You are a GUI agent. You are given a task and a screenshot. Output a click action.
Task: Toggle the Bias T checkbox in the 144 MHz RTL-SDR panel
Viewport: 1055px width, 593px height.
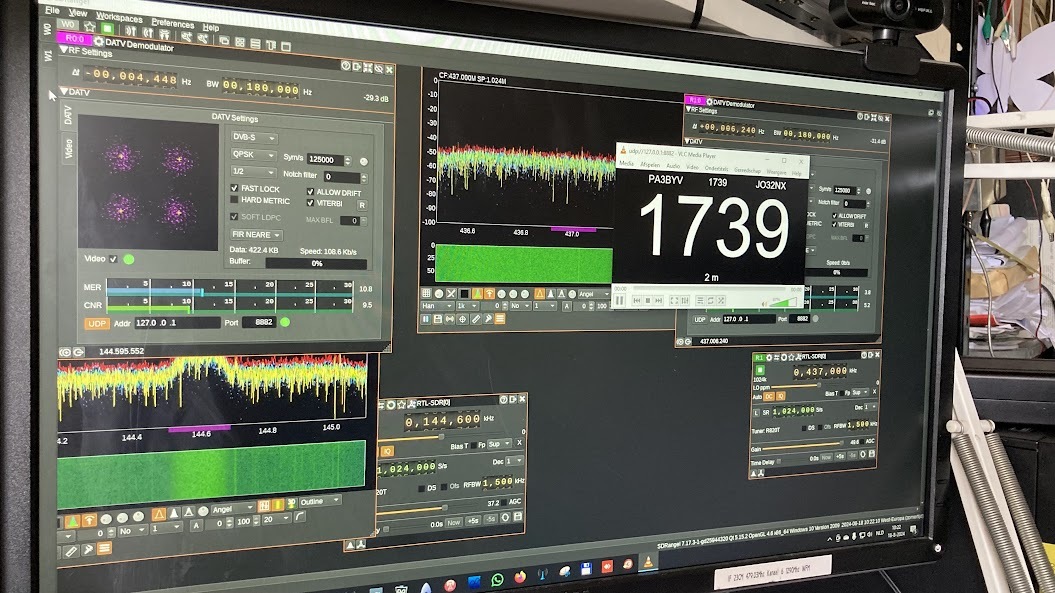[474, 446]
